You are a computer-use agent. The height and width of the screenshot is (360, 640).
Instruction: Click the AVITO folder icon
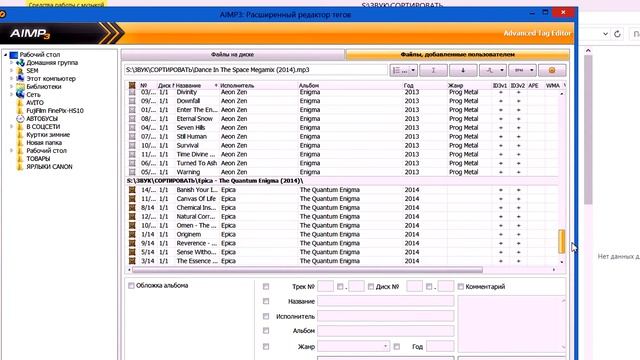20,102
